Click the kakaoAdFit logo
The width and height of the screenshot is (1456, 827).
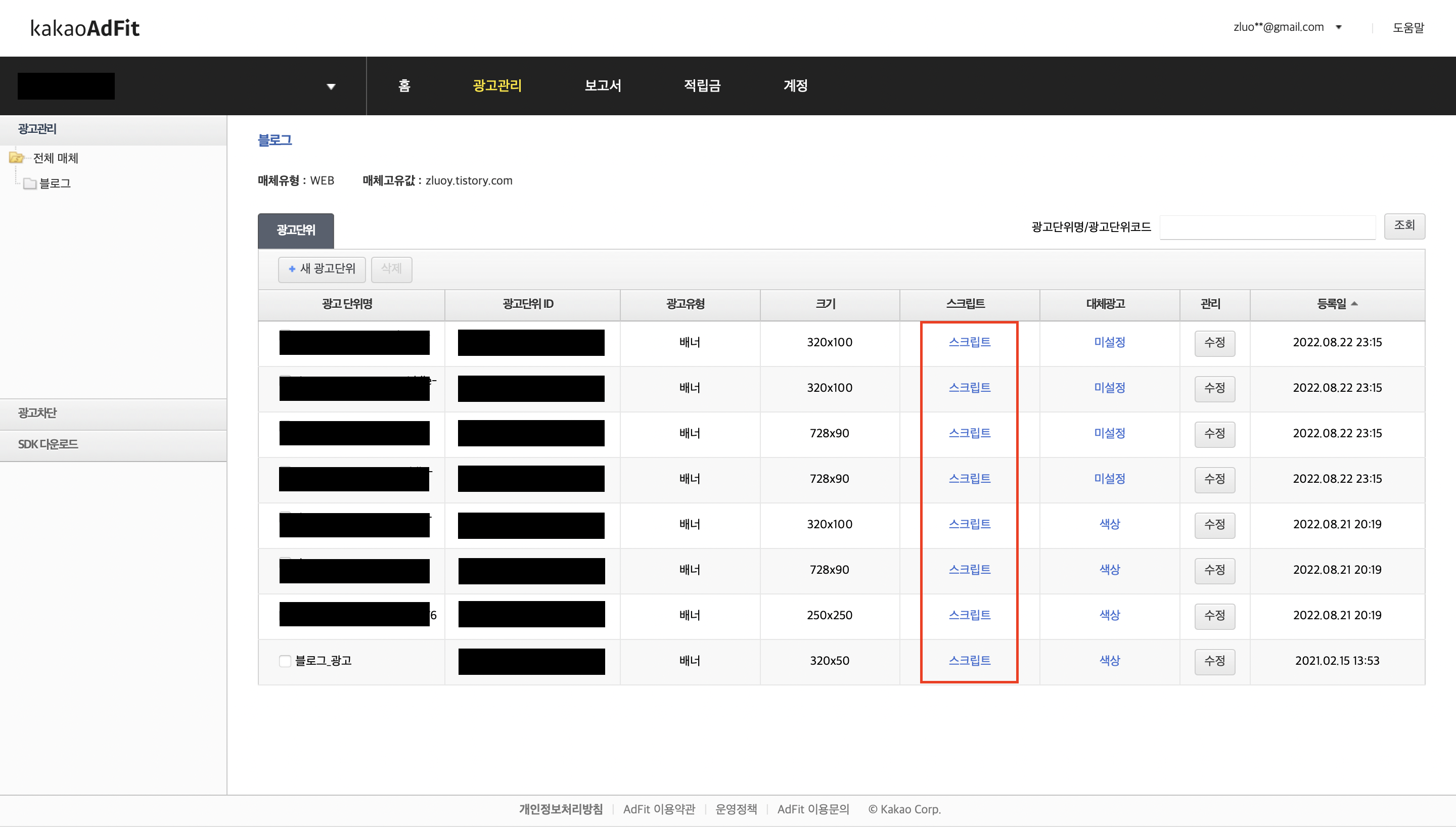tap(84, 28)
